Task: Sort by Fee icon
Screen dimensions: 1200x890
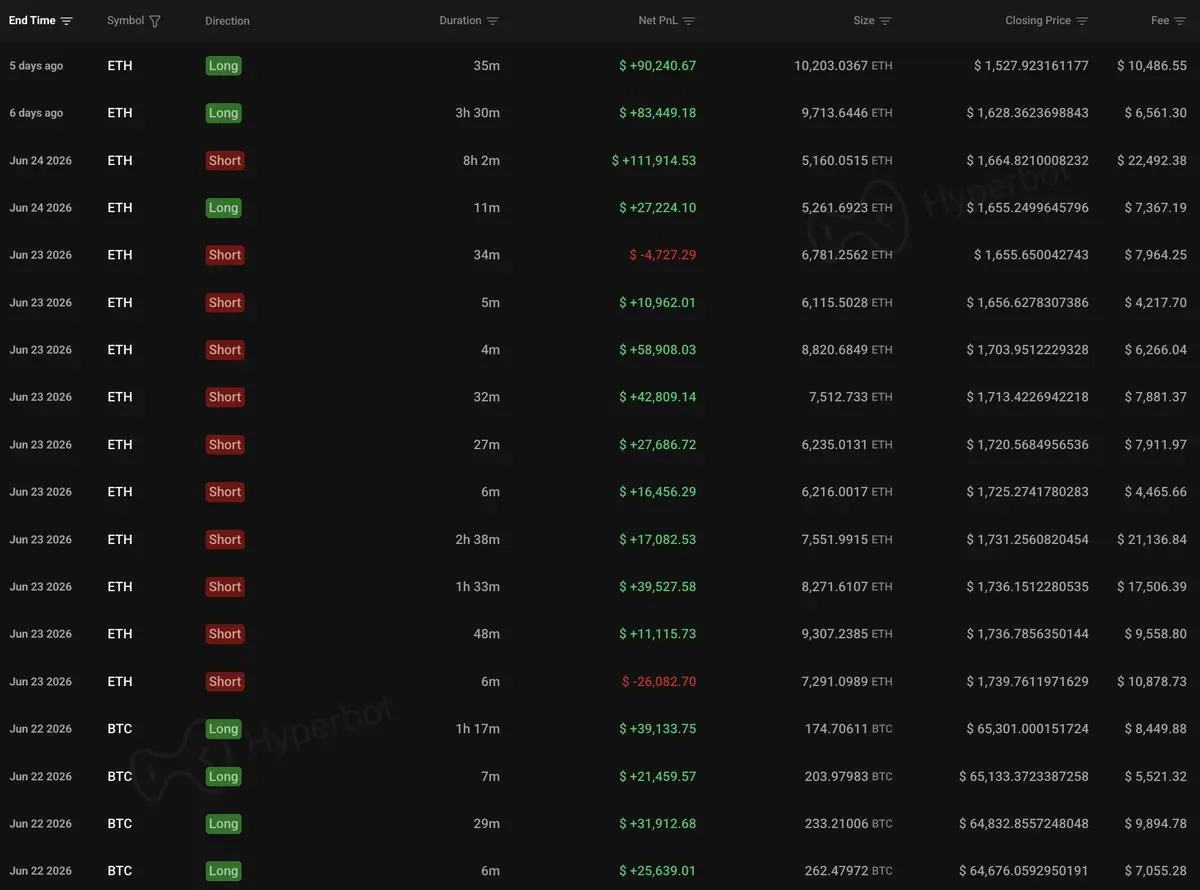Action: tap(1180, 21)
